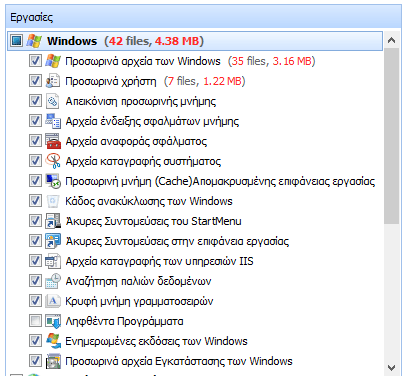The height and width of the screenshot is (376, 407).
Task: Uncheck Προσωρινά αρχεία Εγκατάστασης των Windows checkbox
Action: (x=35, y=361)
